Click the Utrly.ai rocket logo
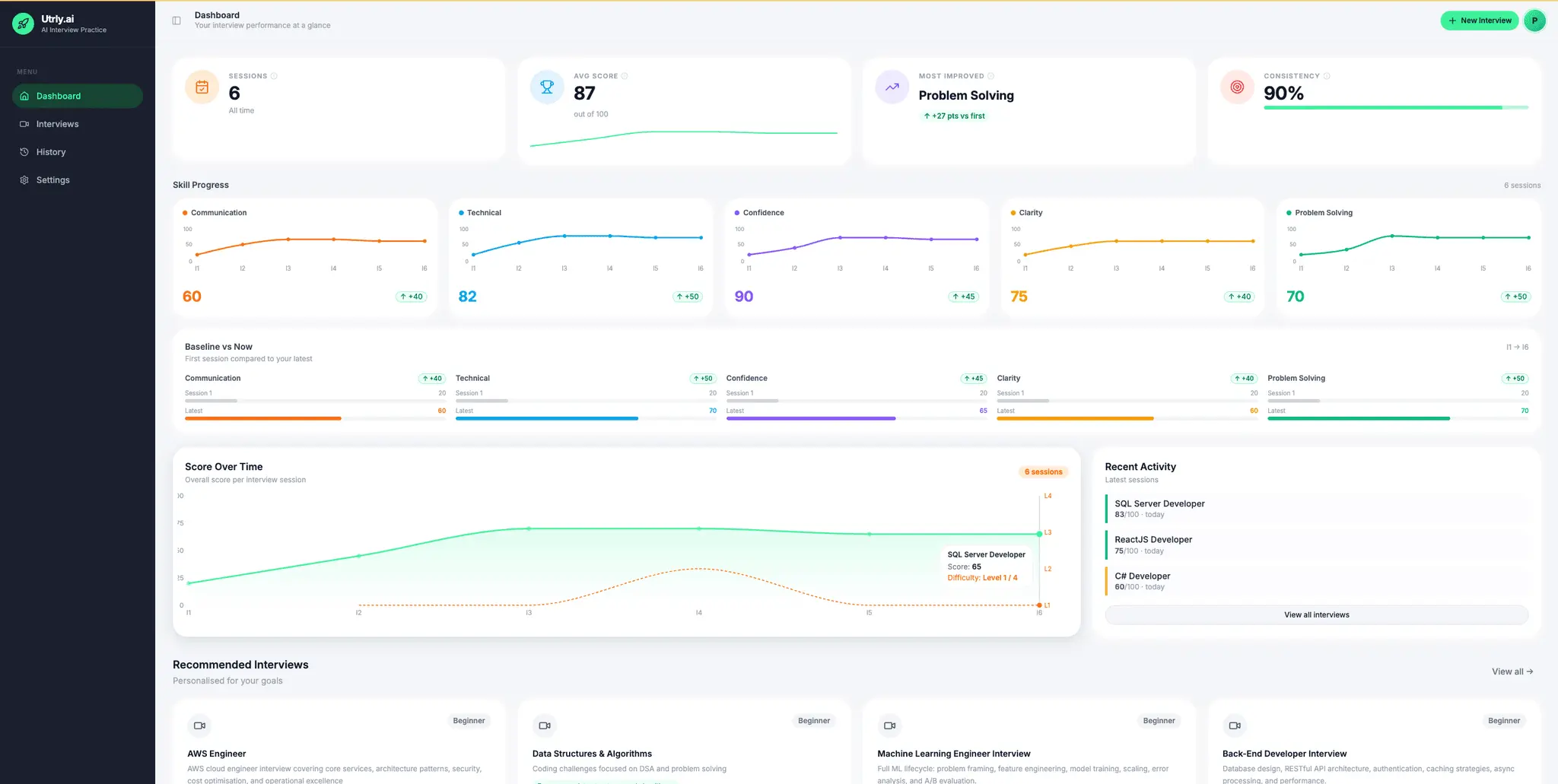The image size is (1558, 784). click(x=23, y=24)
